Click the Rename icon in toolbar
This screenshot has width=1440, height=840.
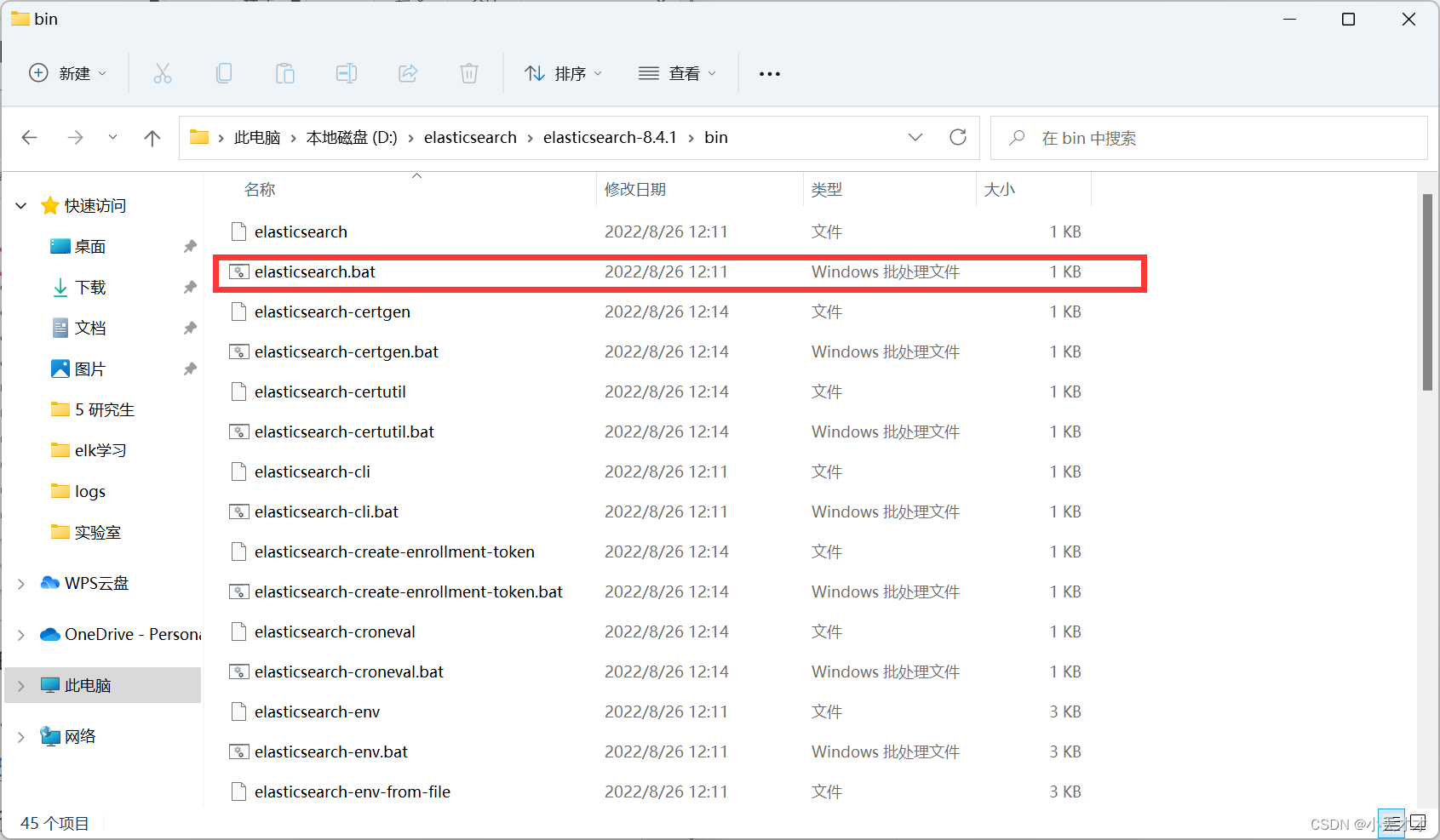pos(347,73)
